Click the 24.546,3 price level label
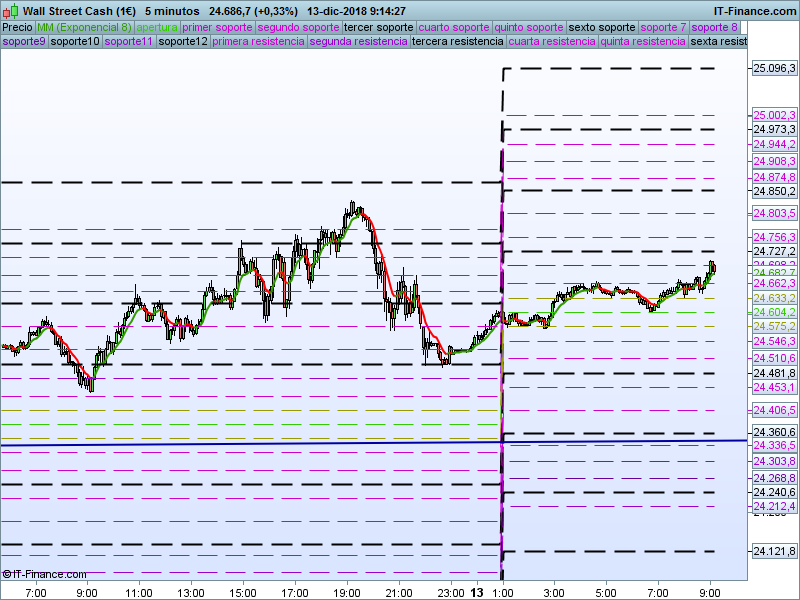Image resolution: width=800 pixels, height=600 pixels. 774,341
